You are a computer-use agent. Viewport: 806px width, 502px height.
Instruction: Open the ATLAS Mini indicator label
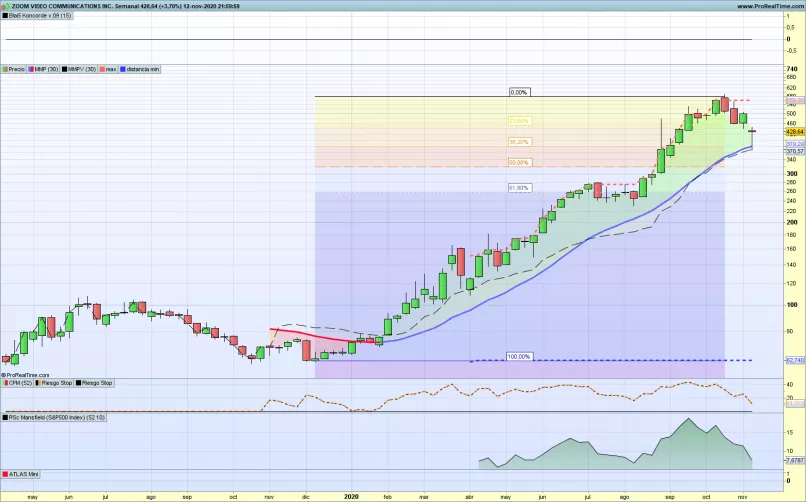21,474
